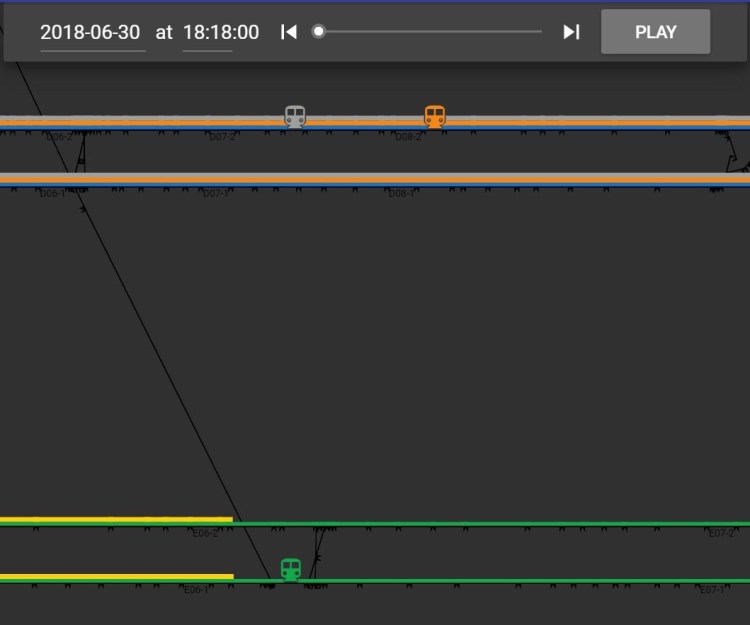Click the D06-1 track label
The height and width of the screenshot is (625, 750).
tap(52, 194)
